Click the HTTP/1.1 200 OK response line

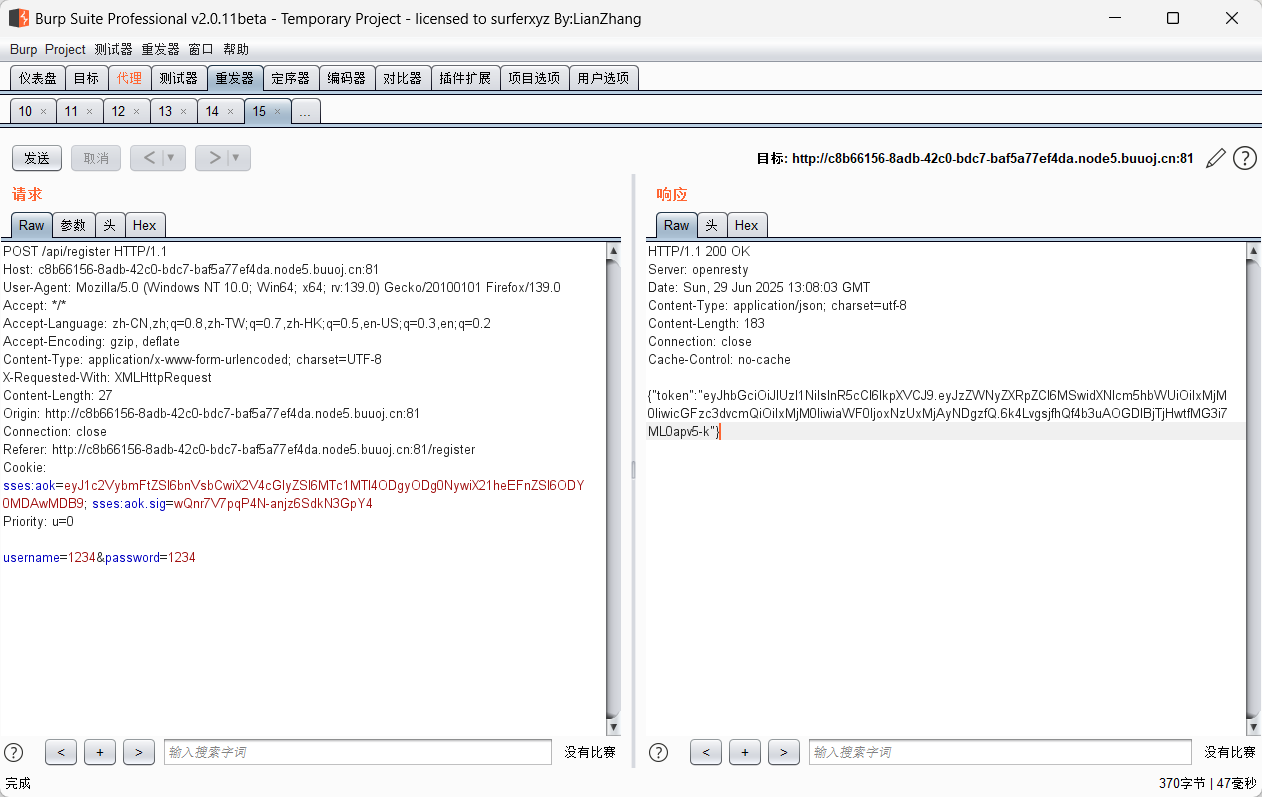[699, 251]
